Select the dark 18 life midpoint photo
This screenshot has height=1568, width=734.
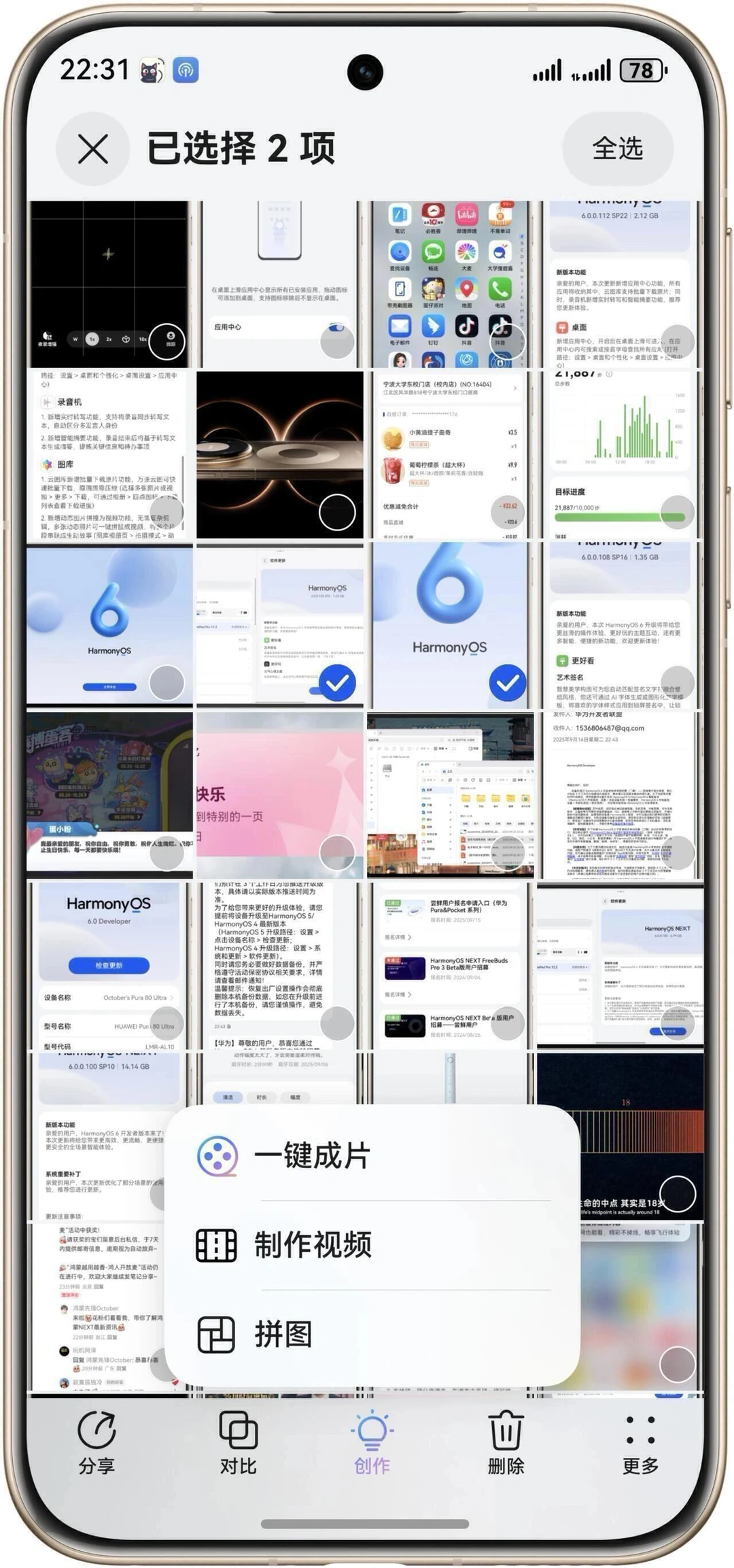pos(678,1194)
